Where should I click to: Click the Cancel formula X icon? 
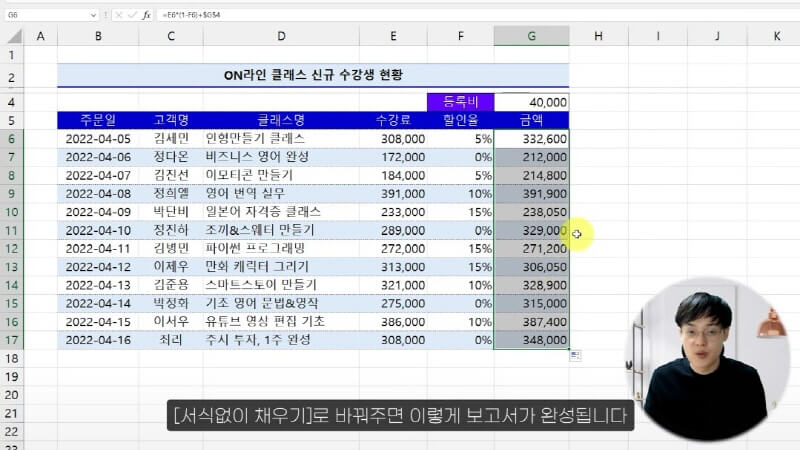(x=118, y=15)
